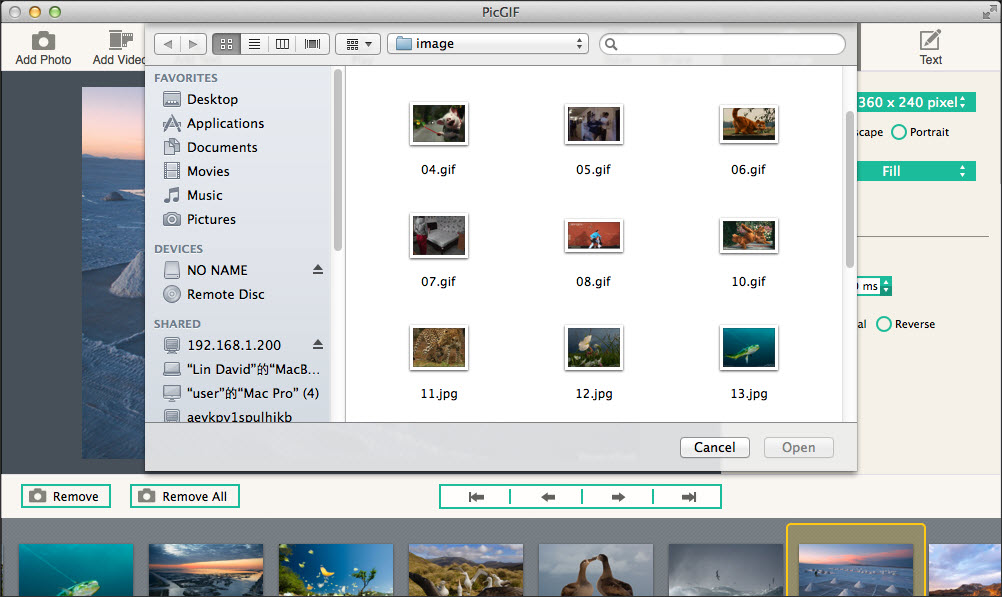Image resolution: width=1002 pixels, height=597 pixels.
Task: Switch to column view in file dialog
Action: coord(282,43)
